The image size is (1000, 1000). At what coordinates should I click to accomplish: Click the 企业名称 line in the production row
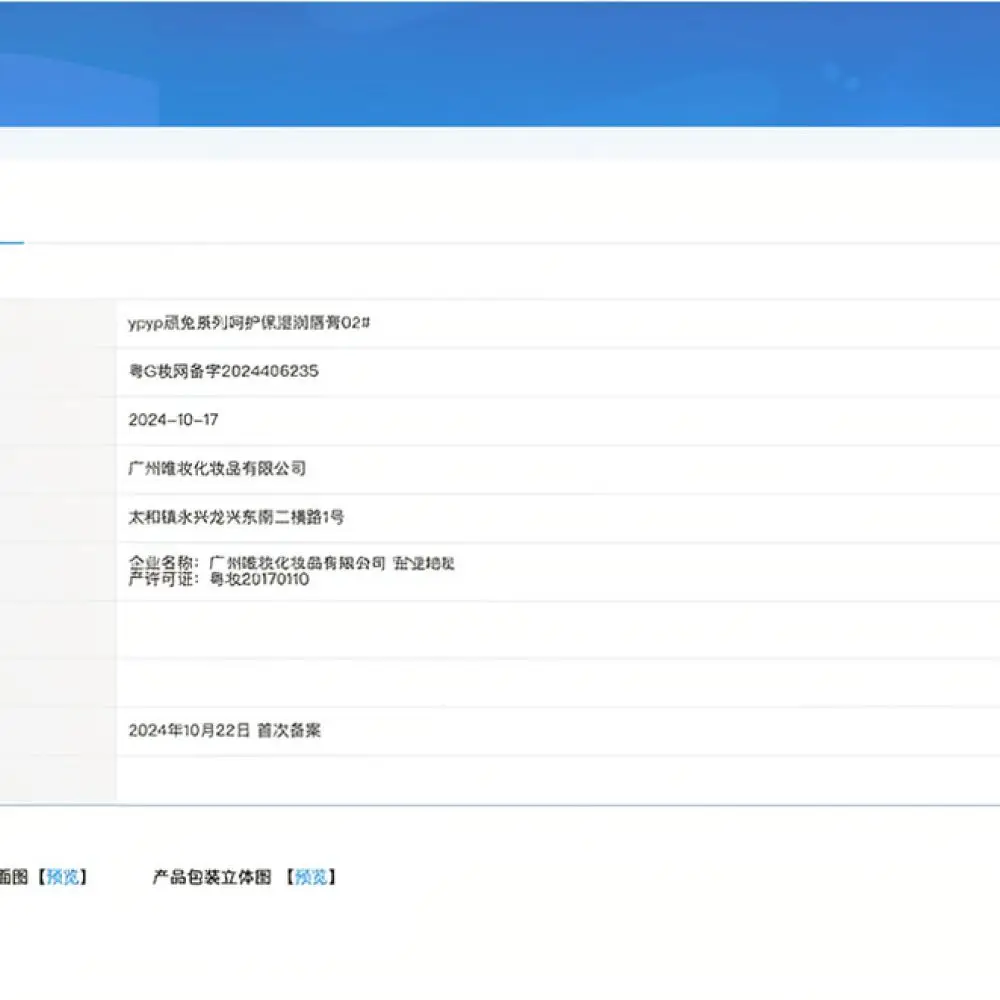291,563
